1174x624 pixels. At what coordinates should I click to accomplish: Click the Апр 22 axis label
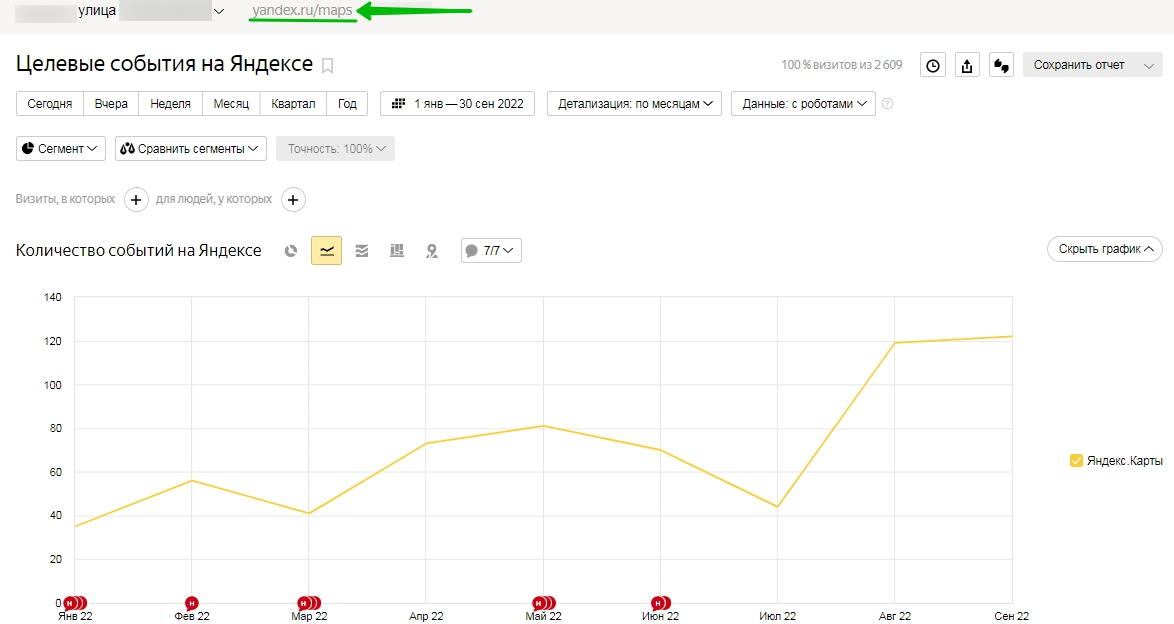point(426,616)
